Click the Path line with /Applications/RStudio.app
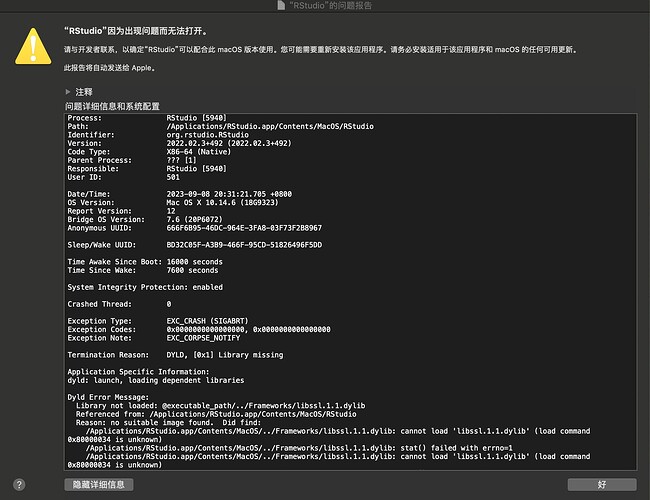This screenshot has height=500, width=650. pos(221,126)
